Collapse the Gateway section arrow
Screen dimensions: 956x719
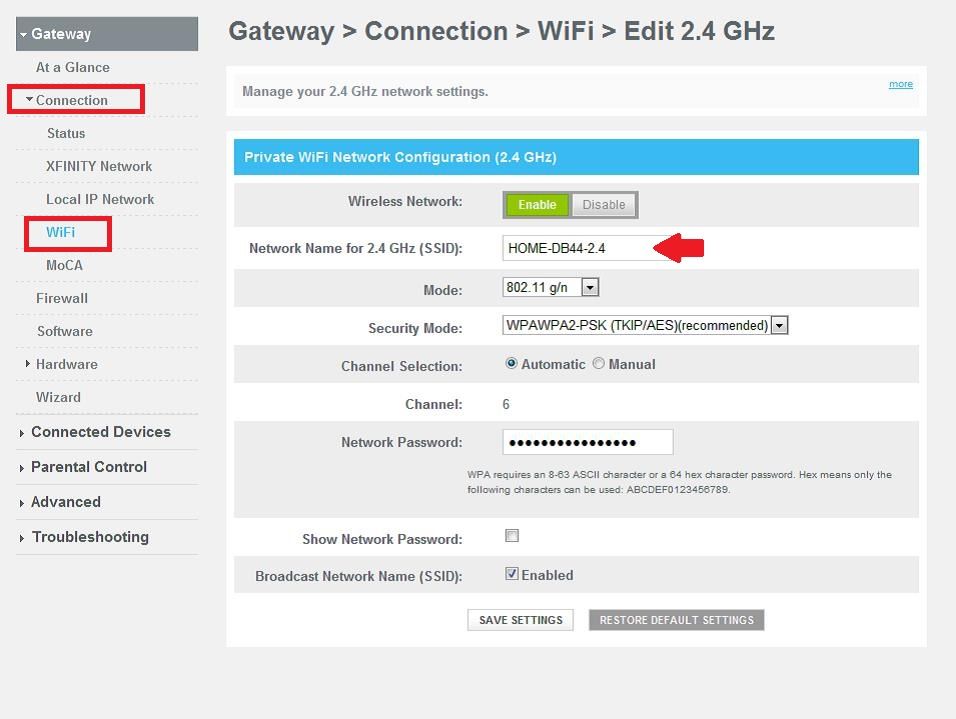coord(23,35)
